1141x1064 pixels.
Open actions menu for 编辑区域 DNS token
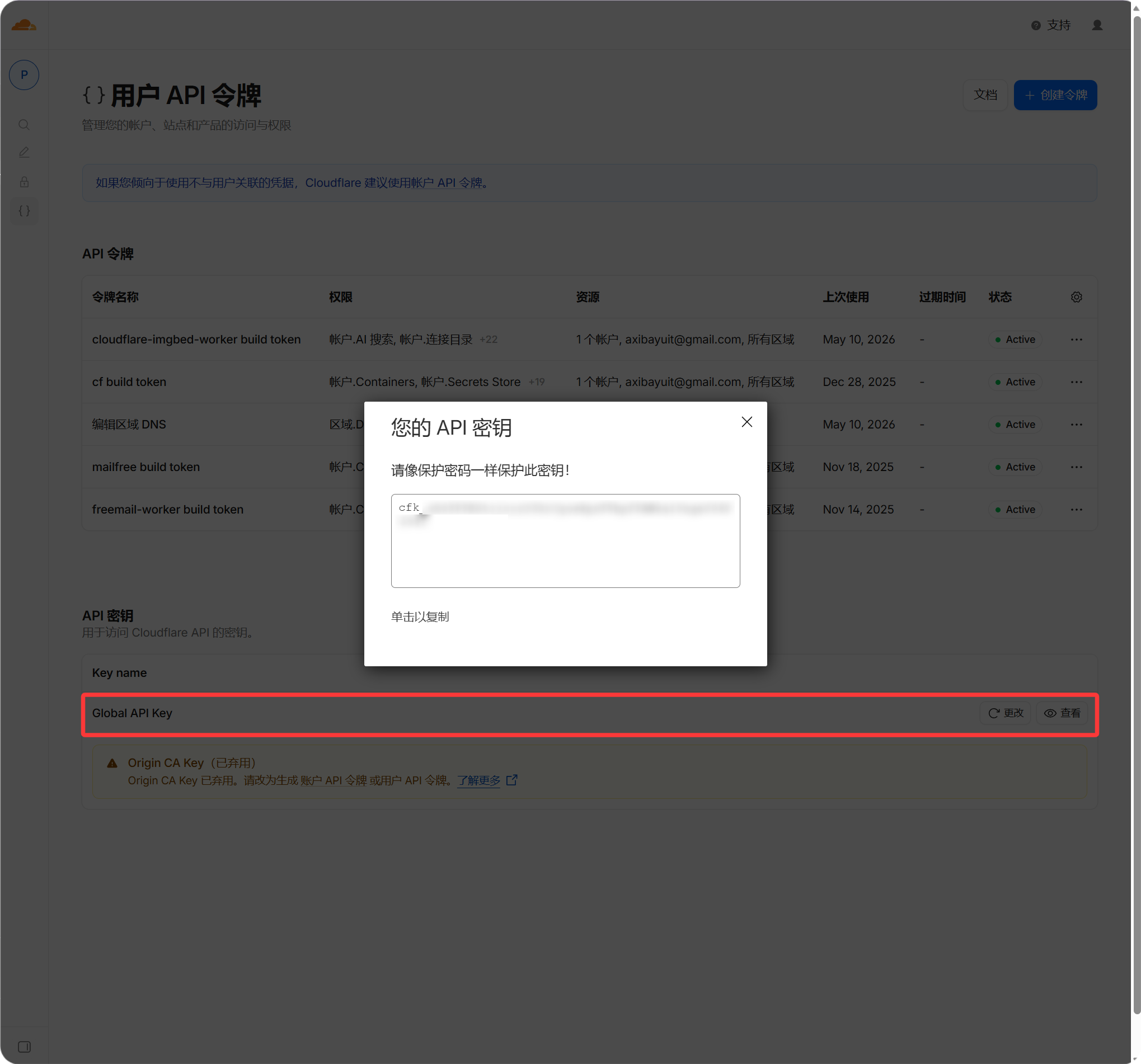[1076, 424]
